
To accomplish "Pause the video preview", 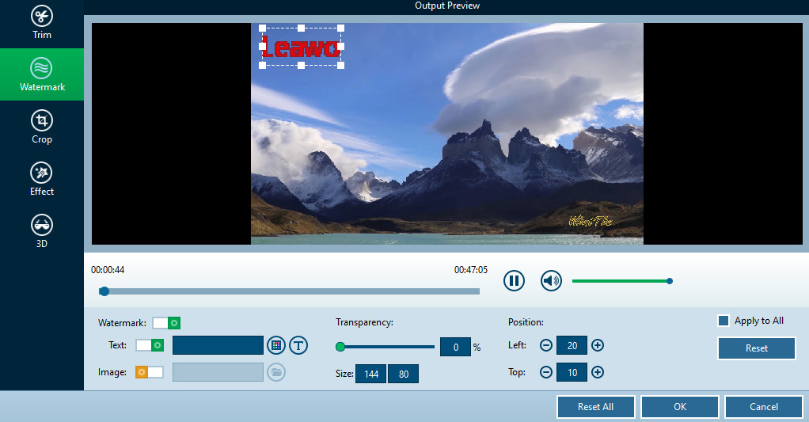I will click(514, 281).
